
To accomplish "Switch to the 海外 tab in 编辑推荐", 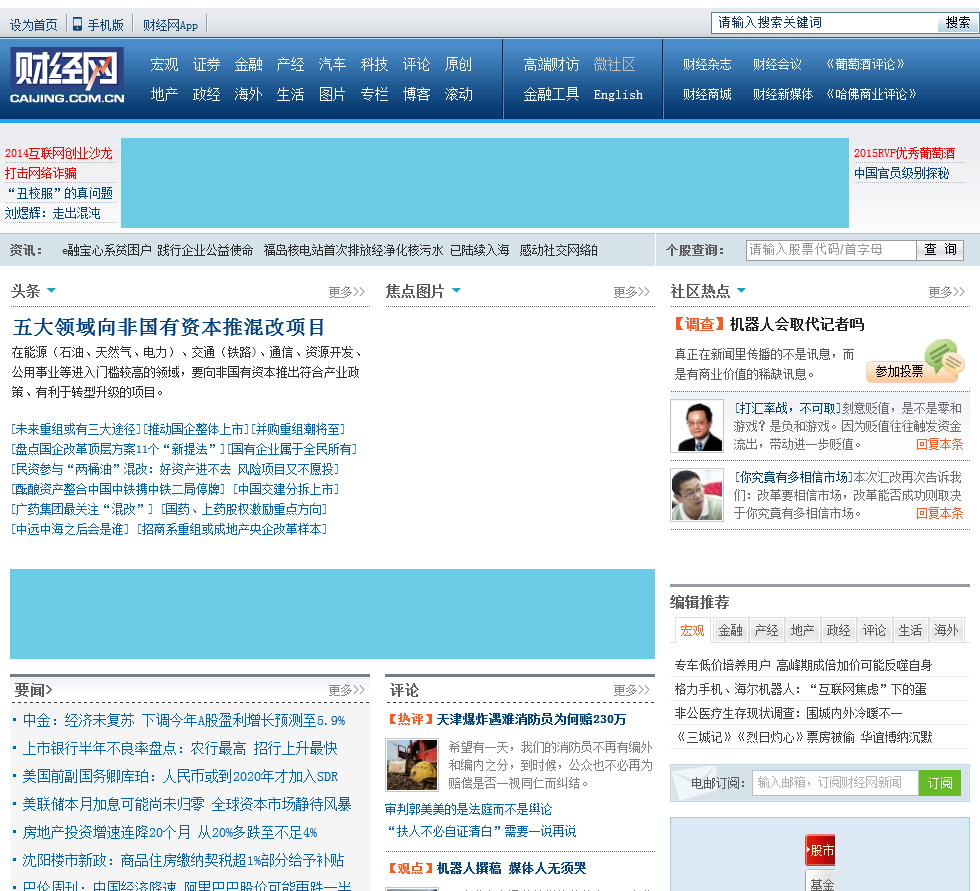I will (x=946, y=630).
